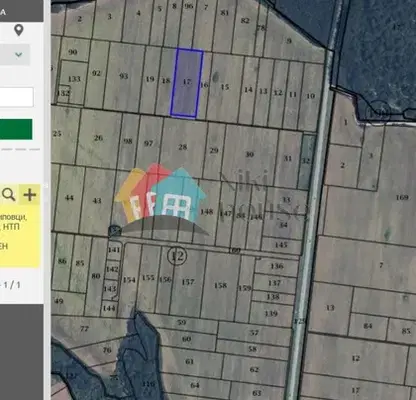The image size is (416, 400).
Task: Click the magnifying glass search icon
Action: (x=9, y=194)
